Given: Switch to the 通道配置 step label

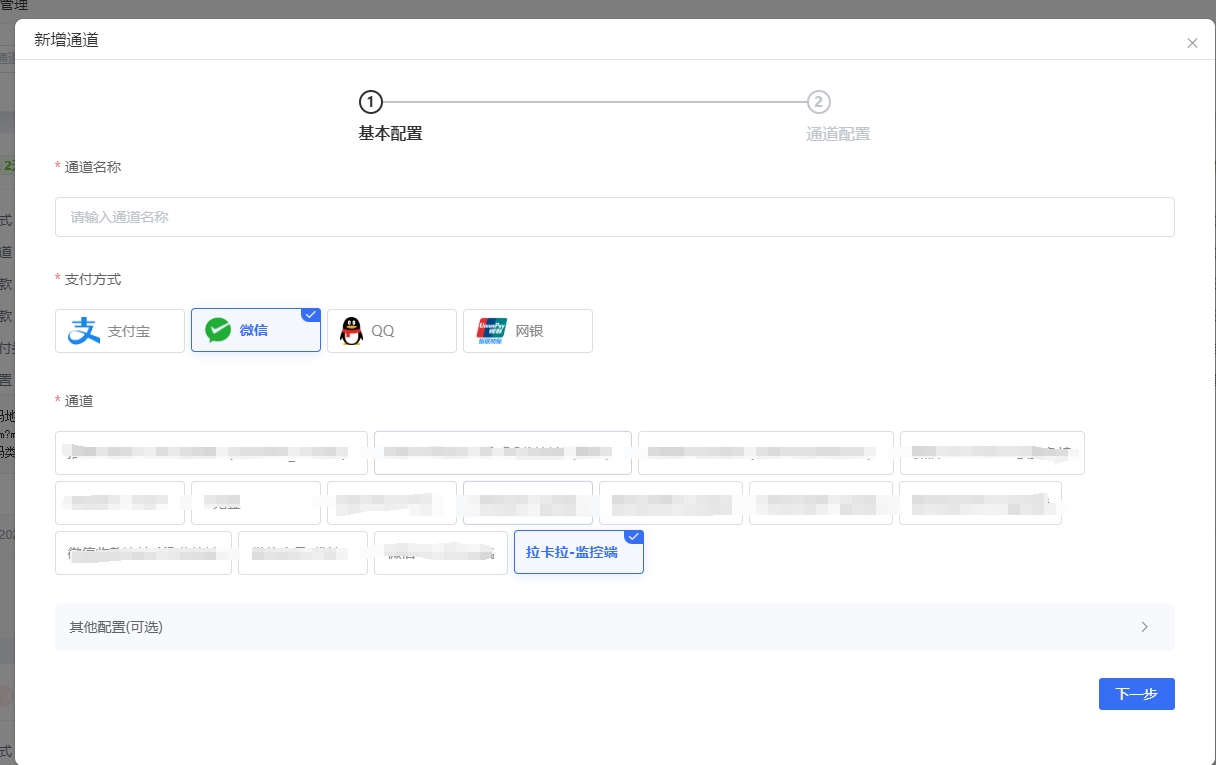Looking at the screenshot, I should pyautogui.click(x=838, y=134).
